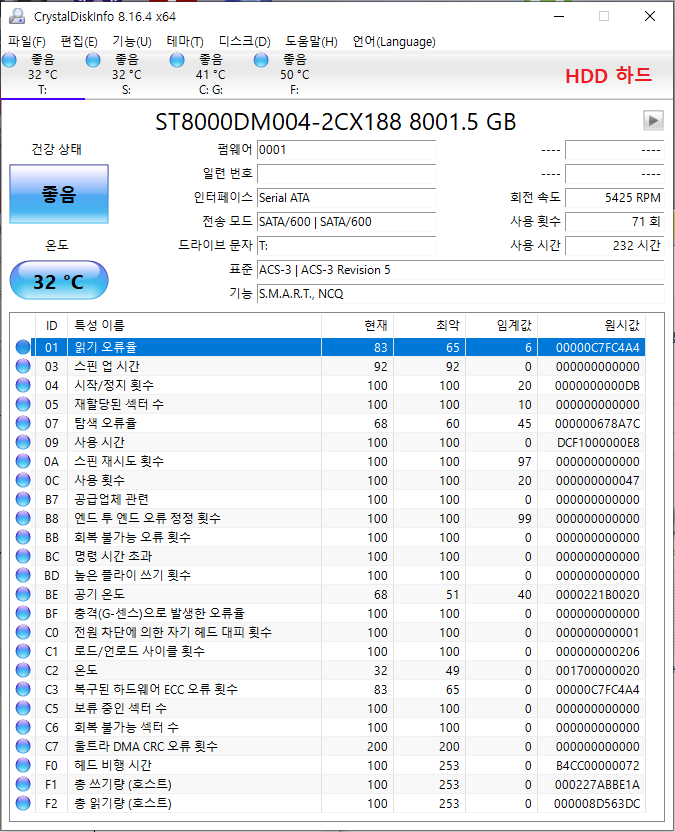Select the C: G: disk tab at 41 °C

click(x=211, y=74)
